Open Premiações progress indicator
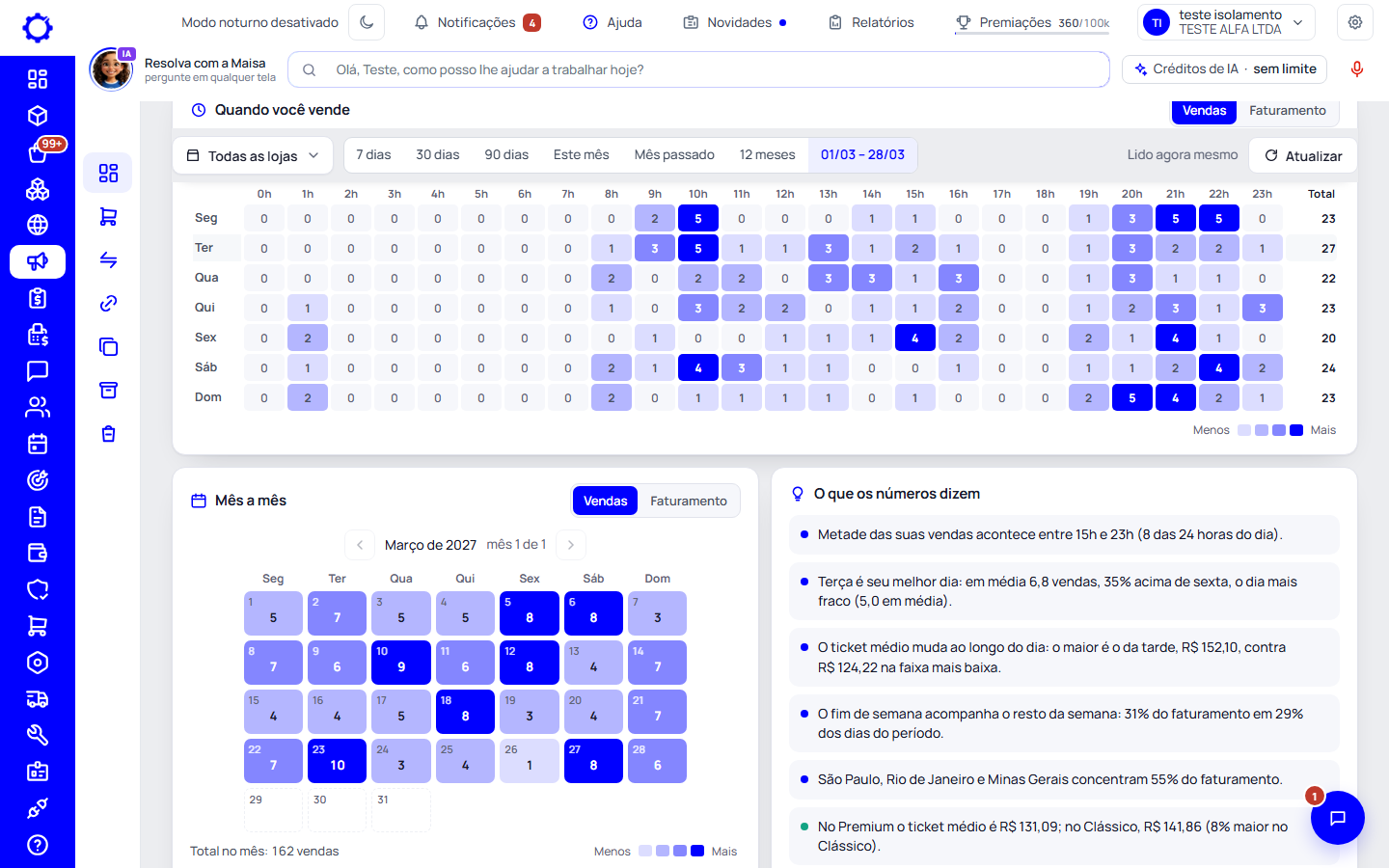This screenshot has height=868, width=1389. pyautogui.click(x=1032, y=22)
